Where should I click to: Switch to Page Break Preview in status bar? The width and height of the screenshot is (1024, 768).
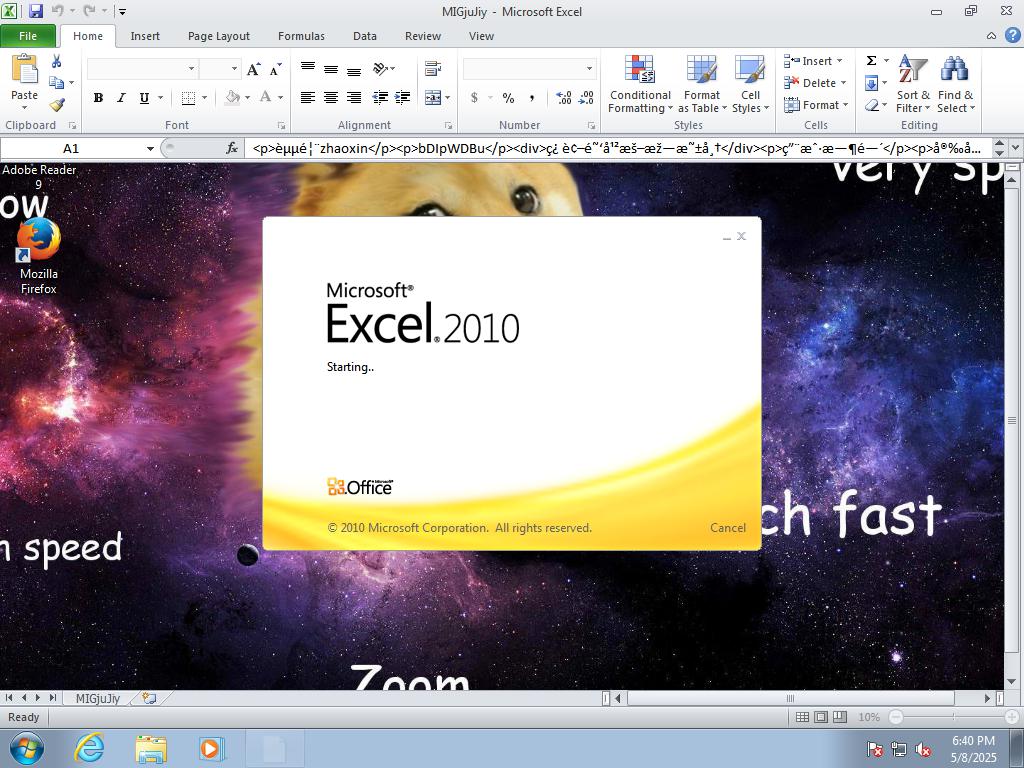point(840,717)
